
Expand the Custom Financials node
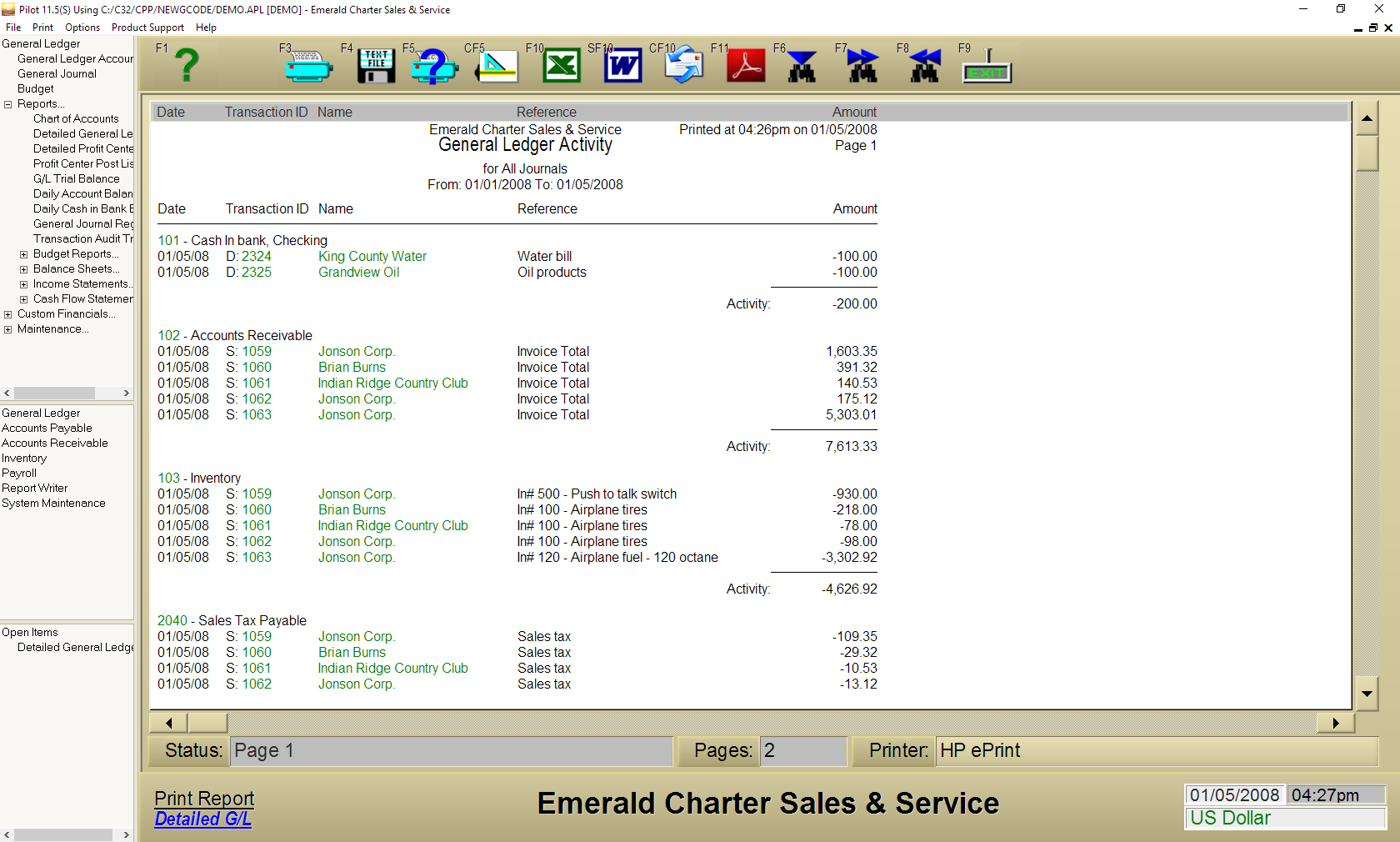[x=8, y=314]
